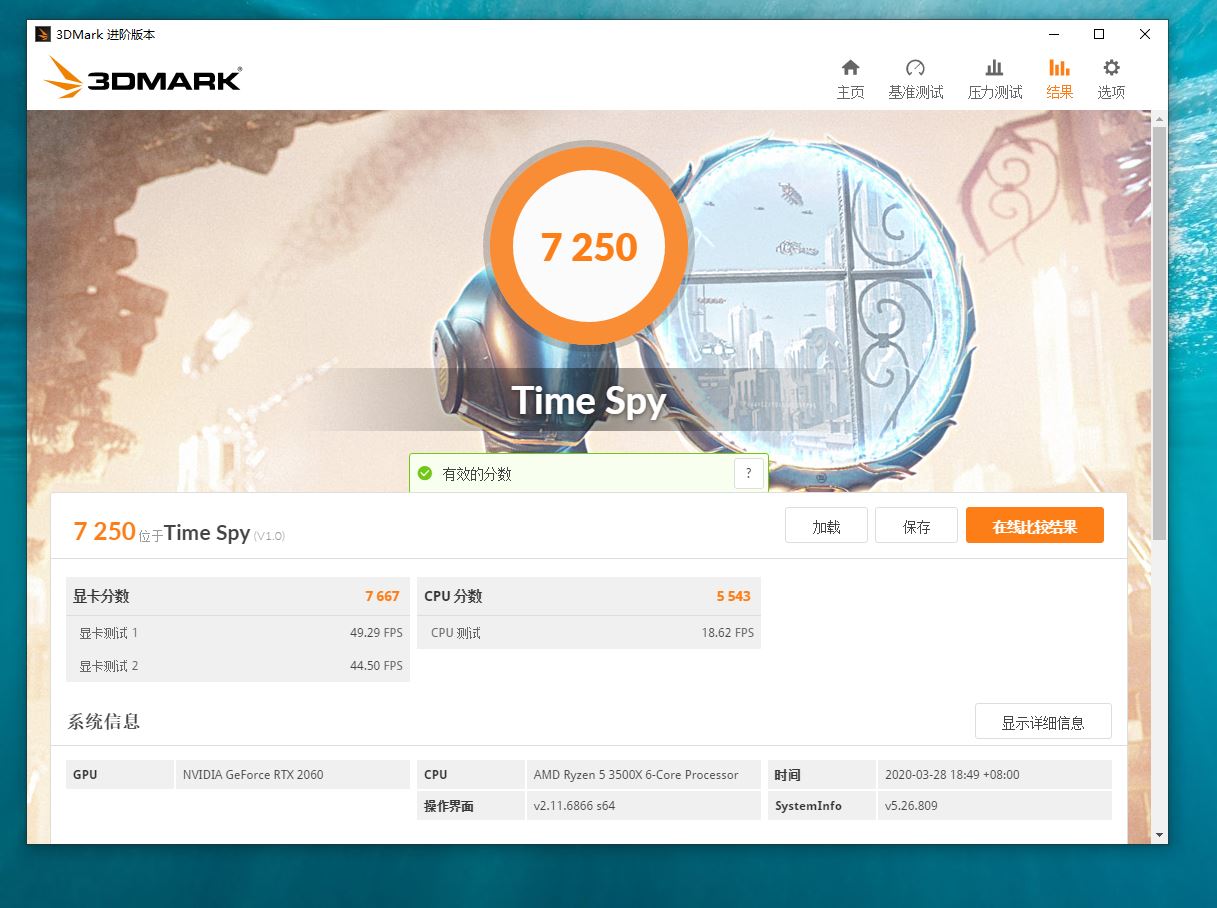
Task: Click the scrollbar up arrow
Action: (x=1159, y=118)
